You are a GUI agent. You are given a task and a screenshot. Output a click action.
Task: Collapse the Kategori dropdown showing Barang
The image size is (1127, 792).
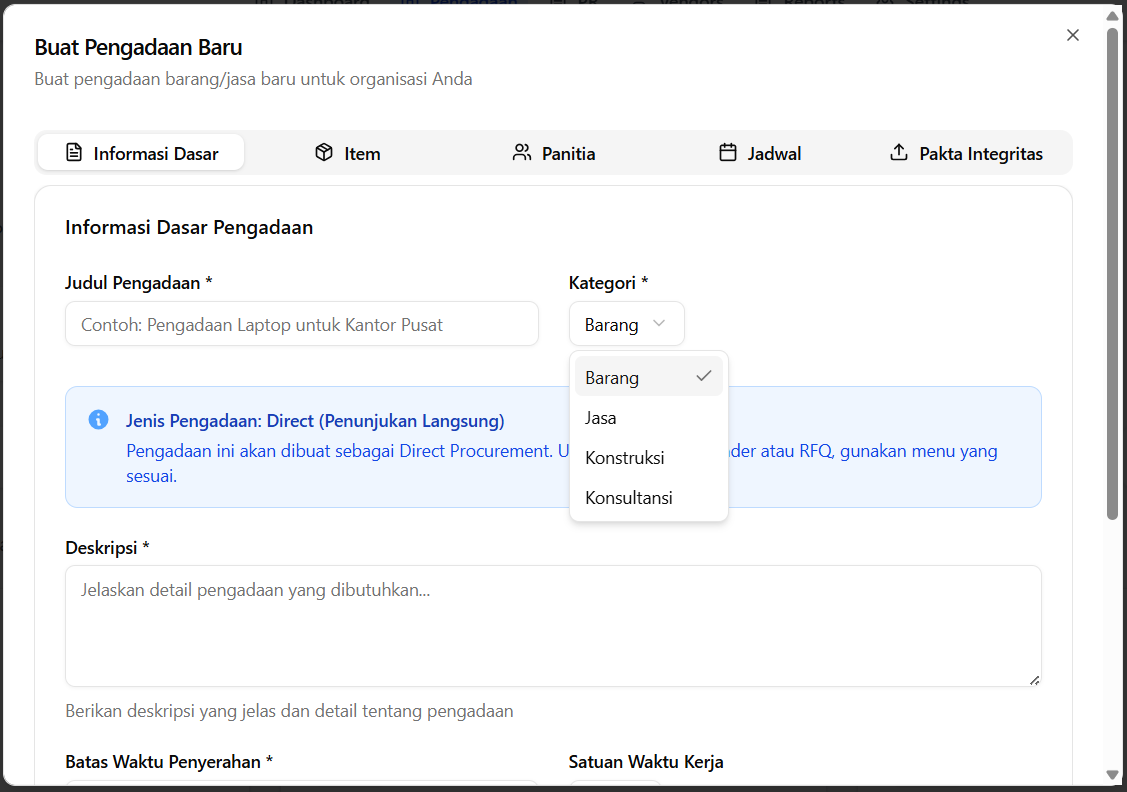[626, 324]
